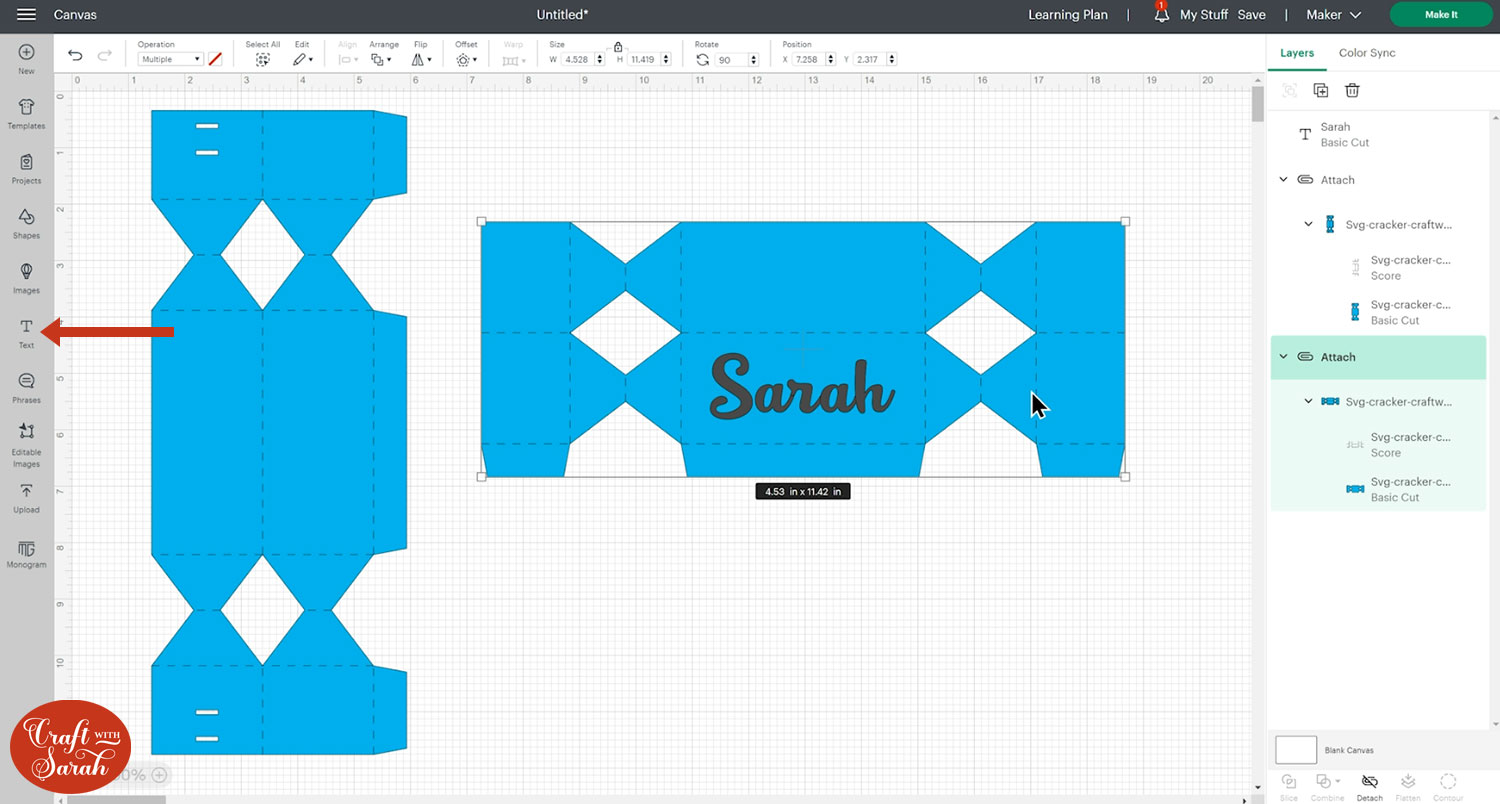Delete layer with trash icon
This screenshot has width=1500, height=804.
pyautogui.click(x=1352, y=90)
